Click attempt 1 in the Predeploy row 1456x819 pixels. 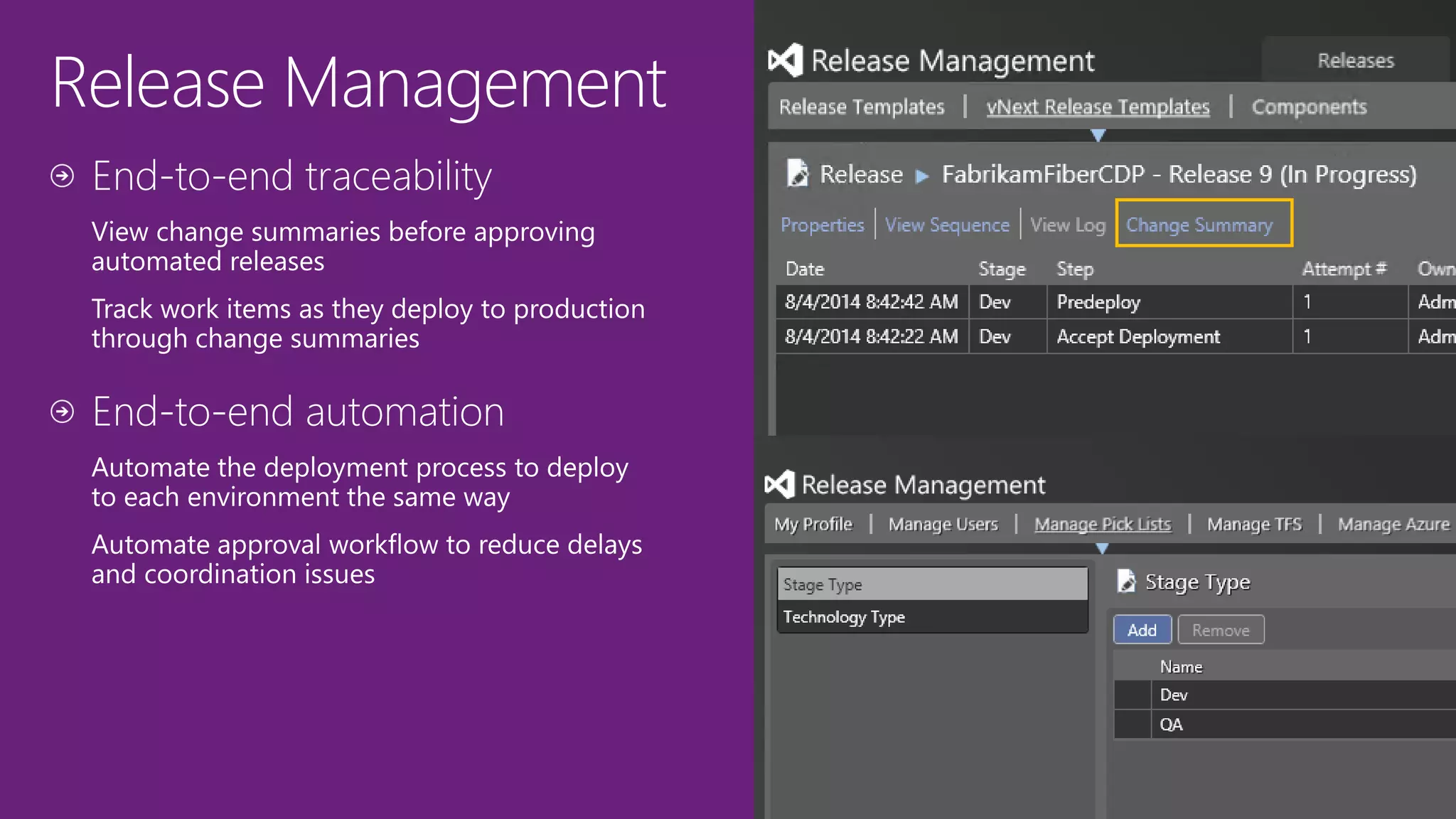tap(1349, 302)
